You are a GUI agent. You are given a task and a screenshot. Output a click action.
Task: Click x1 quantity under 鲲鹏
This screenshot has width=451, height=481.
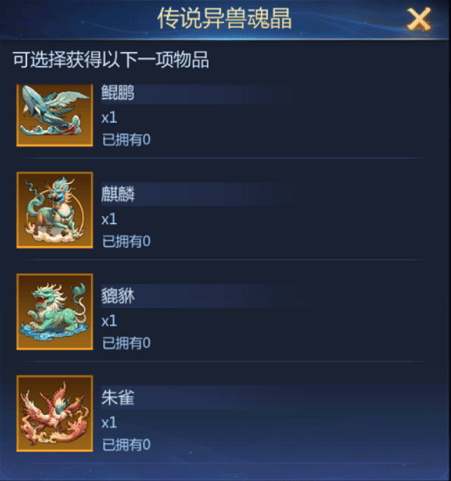109,118
